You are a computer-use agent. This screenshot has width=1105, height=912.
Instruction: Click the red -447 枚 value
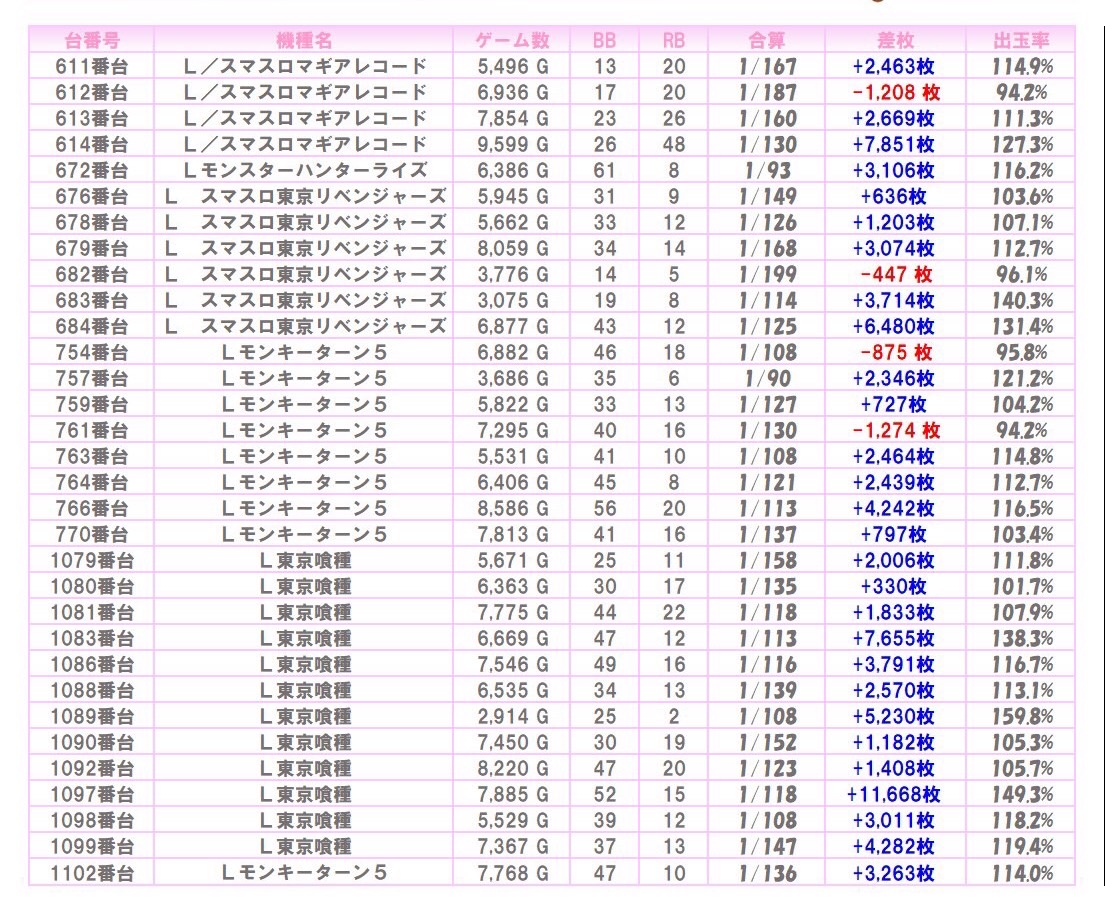point(894,275)
